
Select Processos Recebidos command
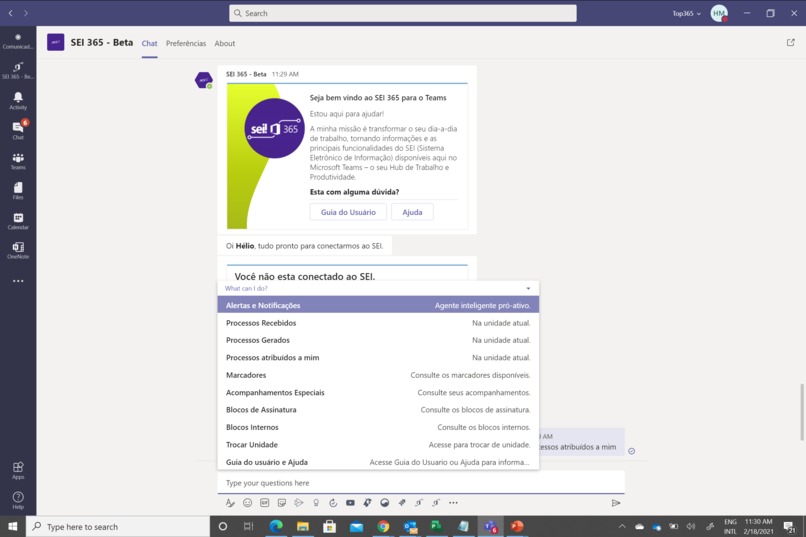[x=378, y=323]
